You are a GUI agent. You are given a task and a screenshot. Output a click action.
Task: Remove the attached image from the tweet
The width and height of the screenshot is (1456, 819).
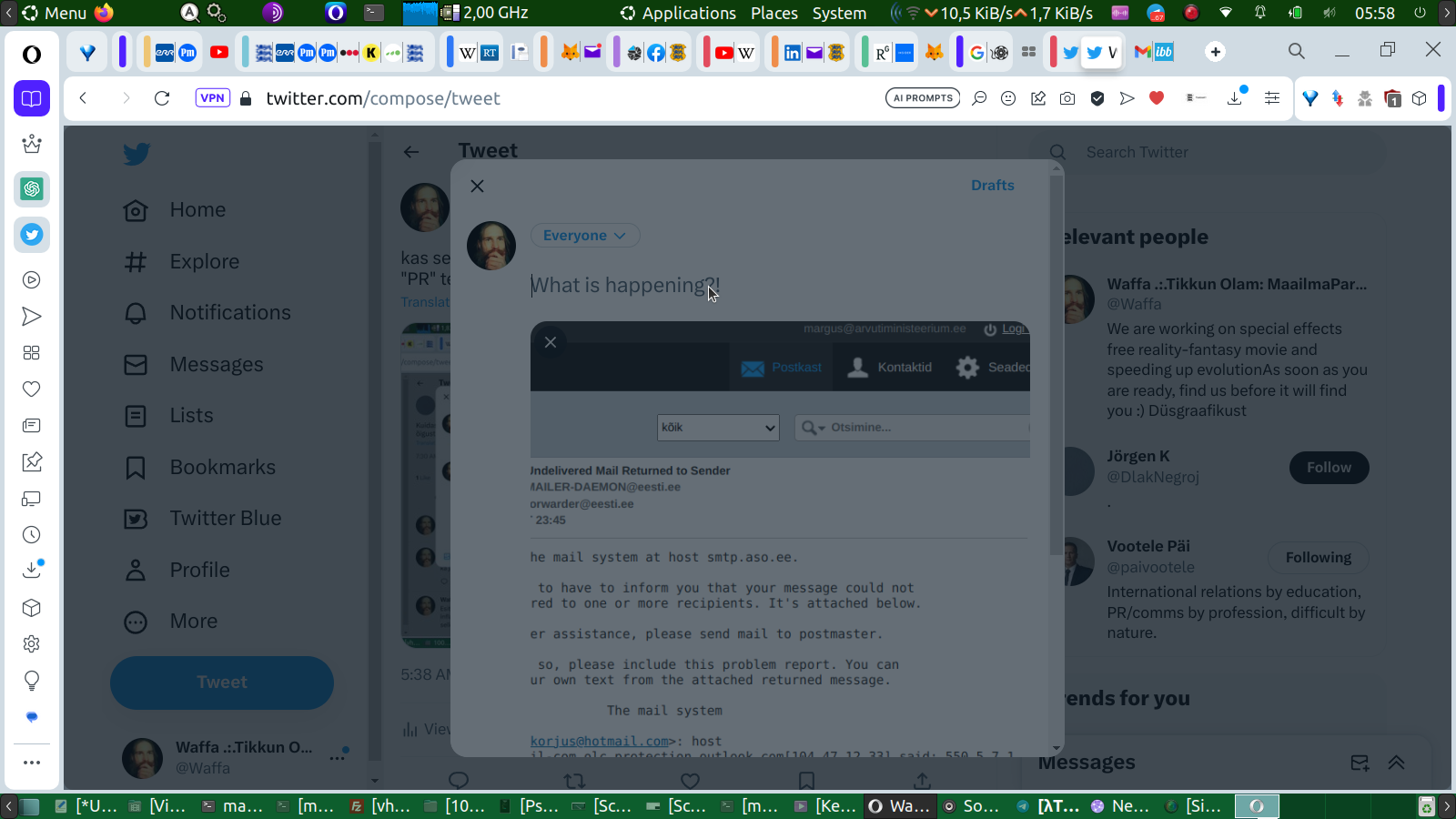tap(551, 342)
